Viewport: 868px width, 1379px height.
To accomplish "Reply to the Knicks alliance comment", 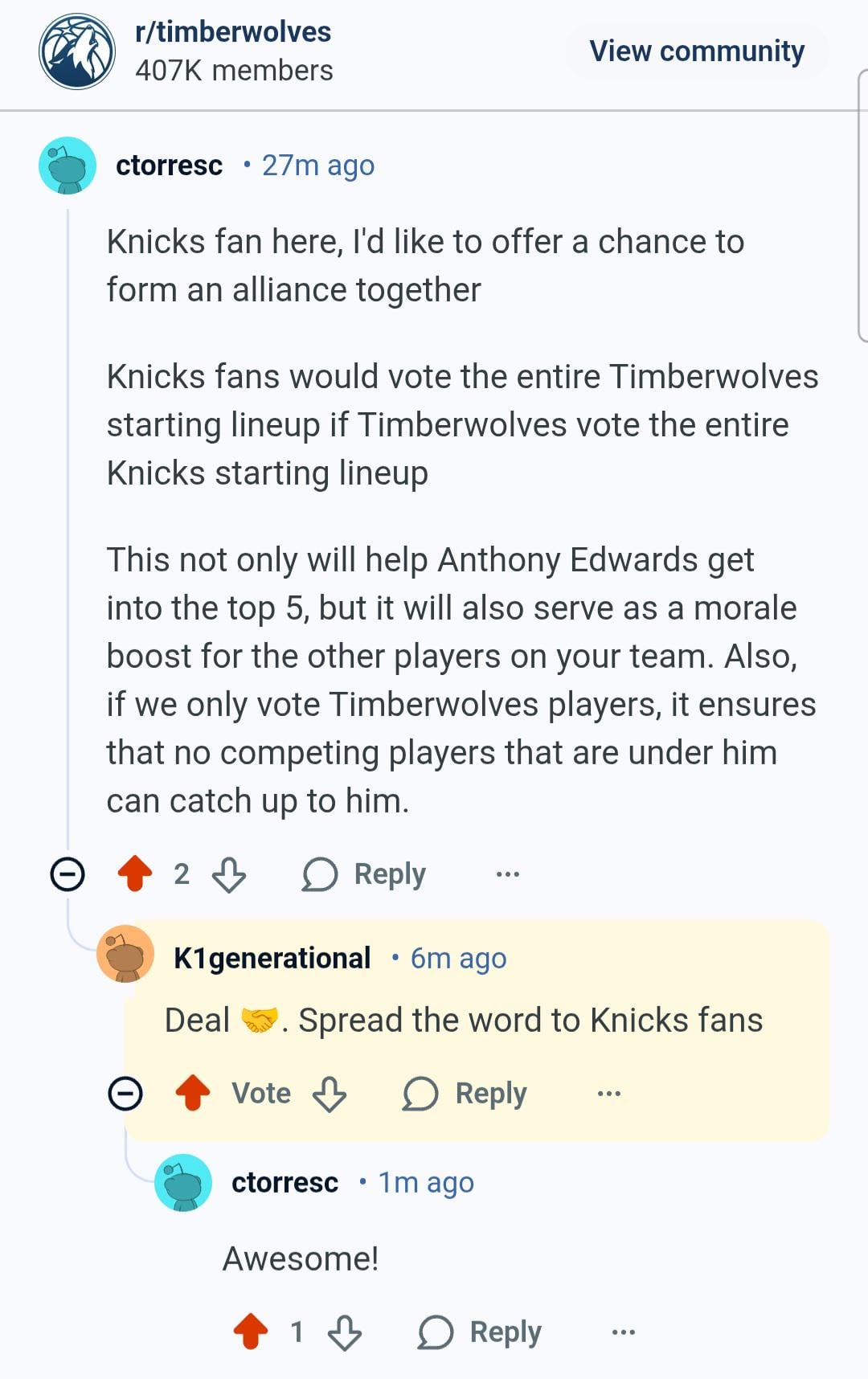I will (365, 874).
